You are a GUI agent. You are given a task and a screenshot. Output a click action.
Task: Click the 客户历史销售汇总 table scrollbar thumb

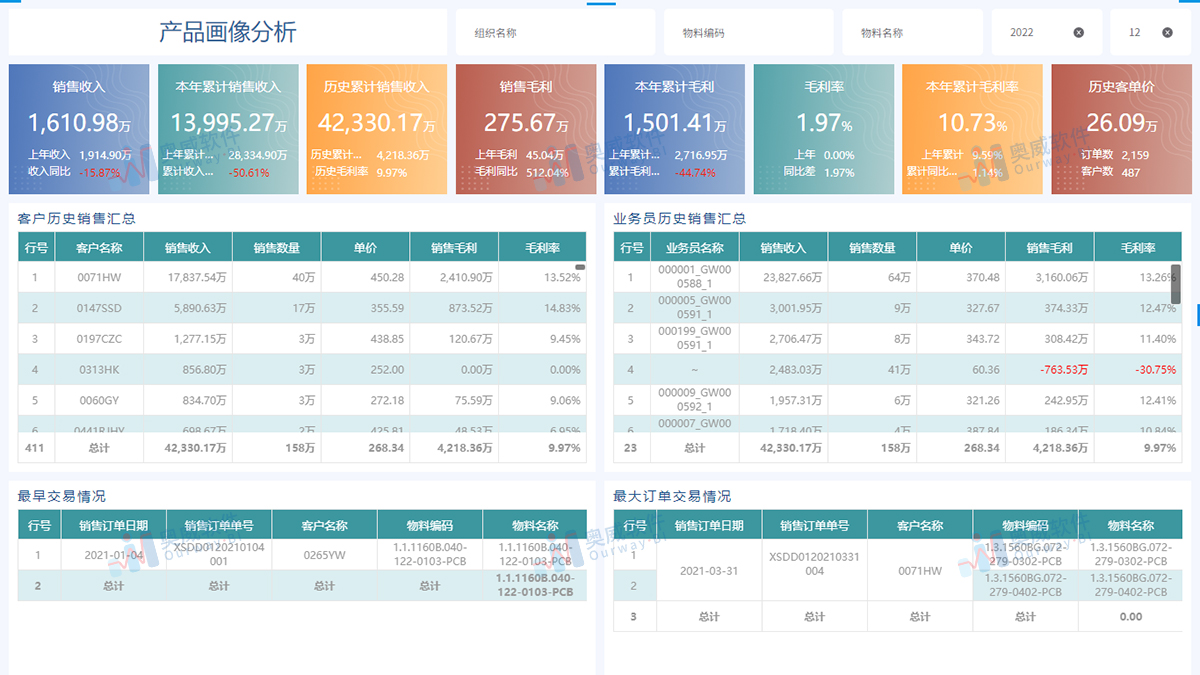[x=580, y=267]
